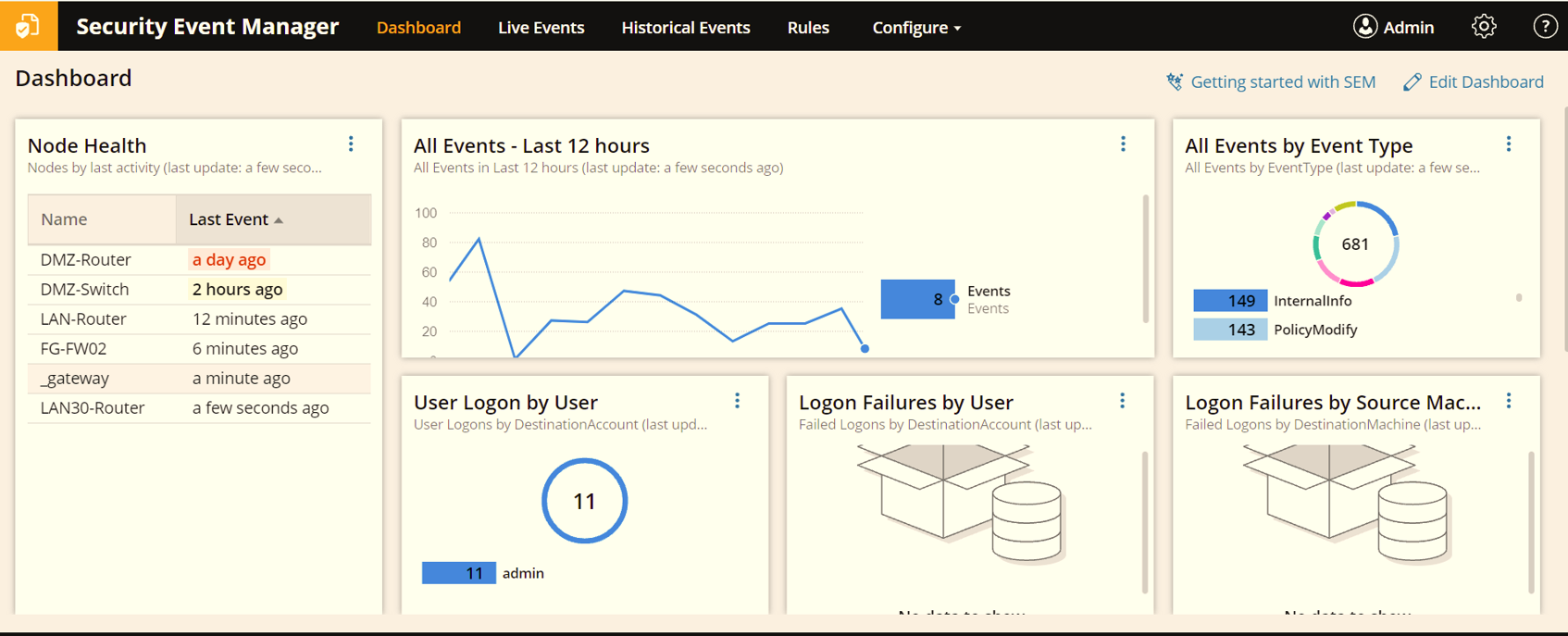The image size is (1568, 636).
Task: Click the All Events - Last 12 hours title
Action: point(531,145)
